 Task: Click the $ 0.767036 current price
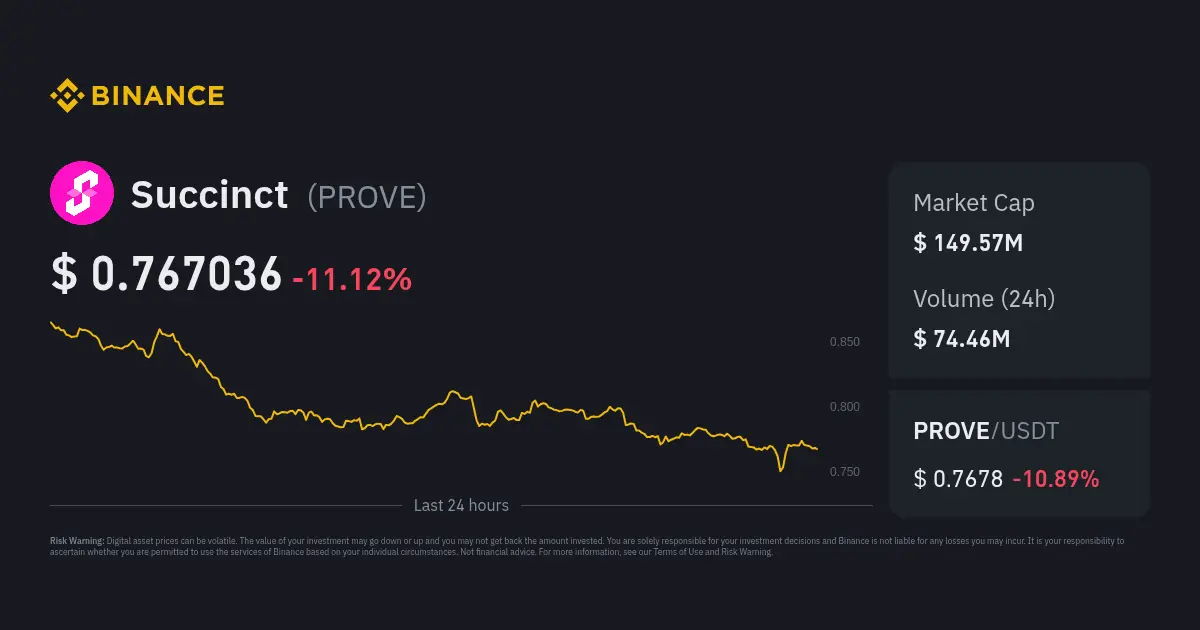(166, 276)
